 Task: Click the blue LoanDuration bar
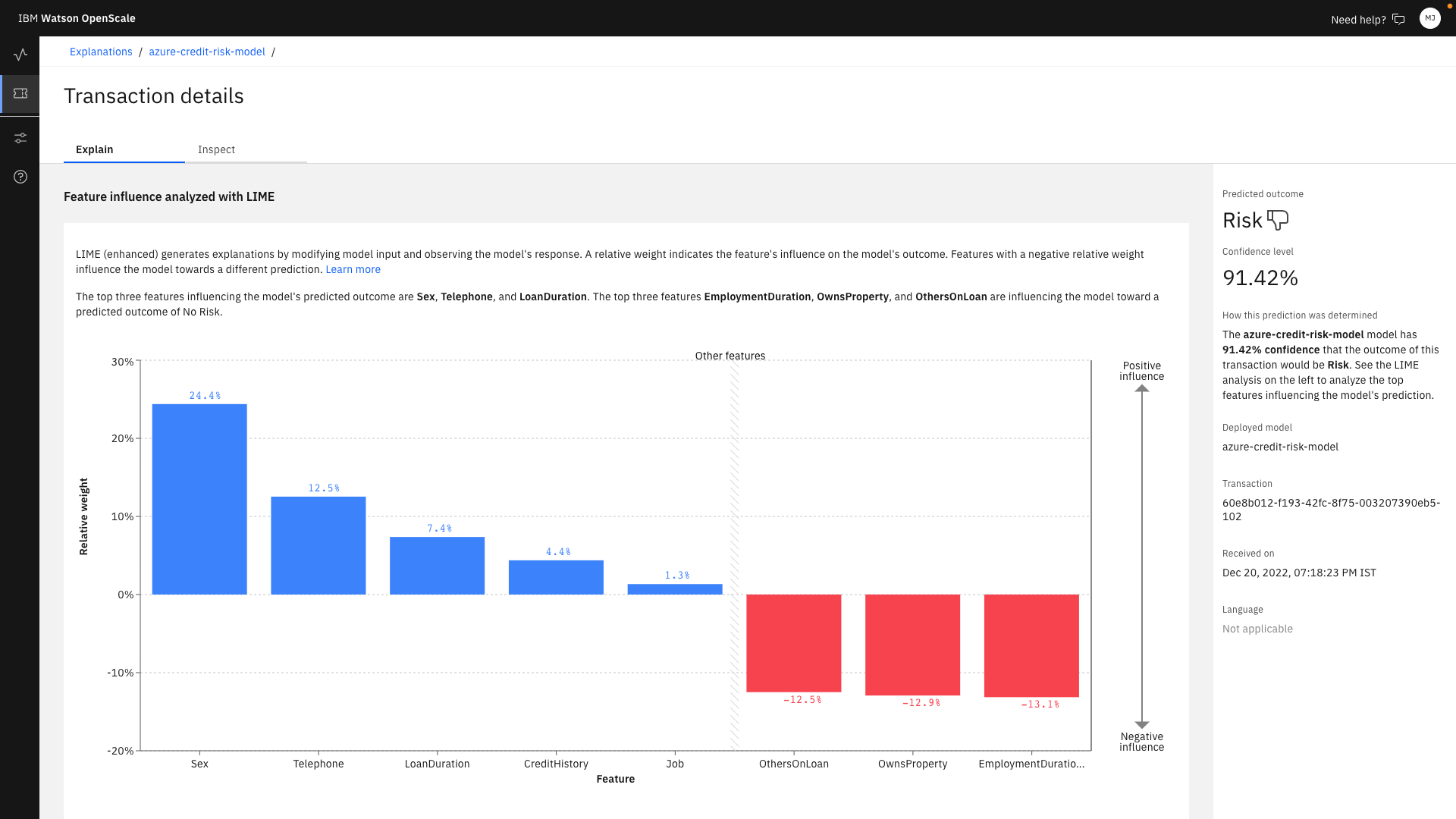click(x=437, y=566)
